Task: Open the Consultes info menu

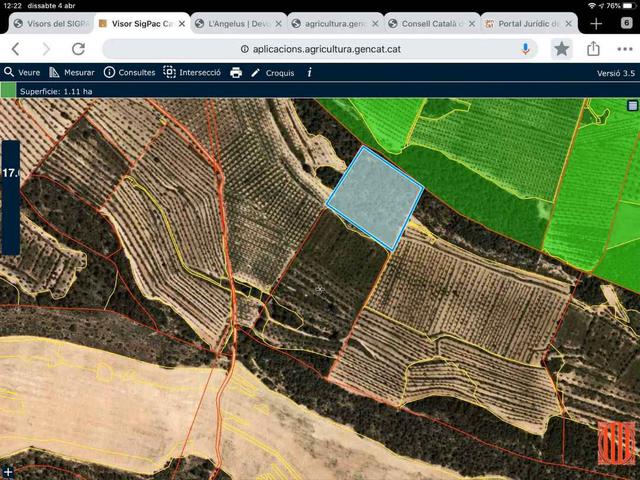Action: coord(129,72)
